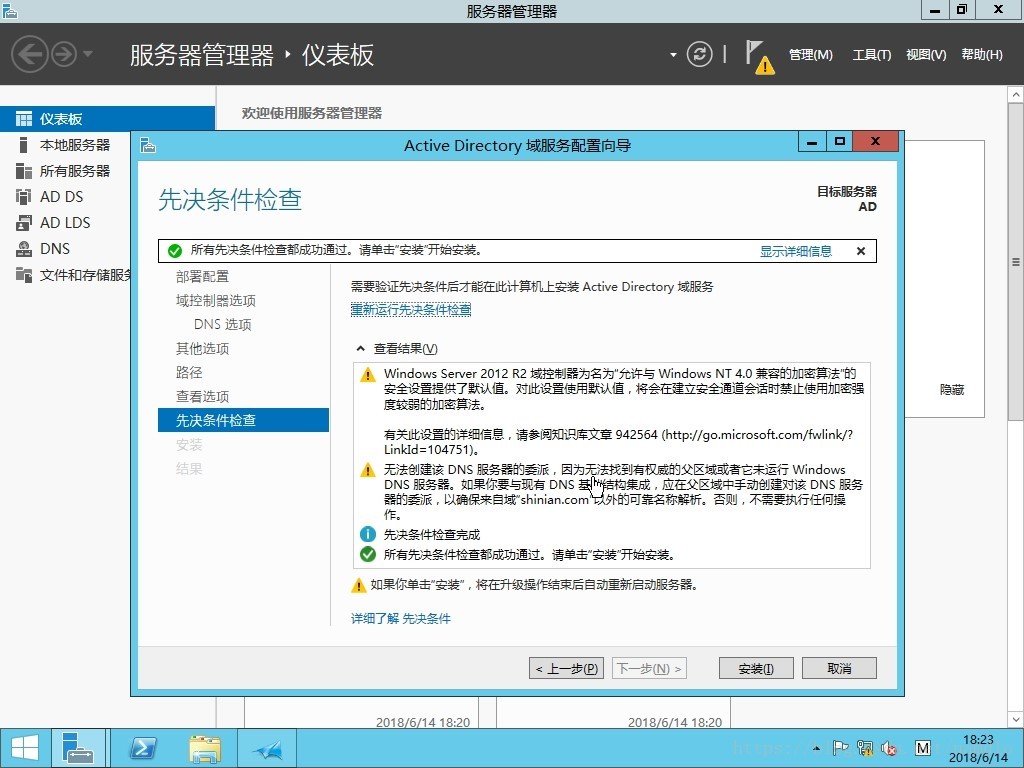Show hidden tray icons arrow
The height and width of the screenshot is (768, 1024).
coord(816,748)
